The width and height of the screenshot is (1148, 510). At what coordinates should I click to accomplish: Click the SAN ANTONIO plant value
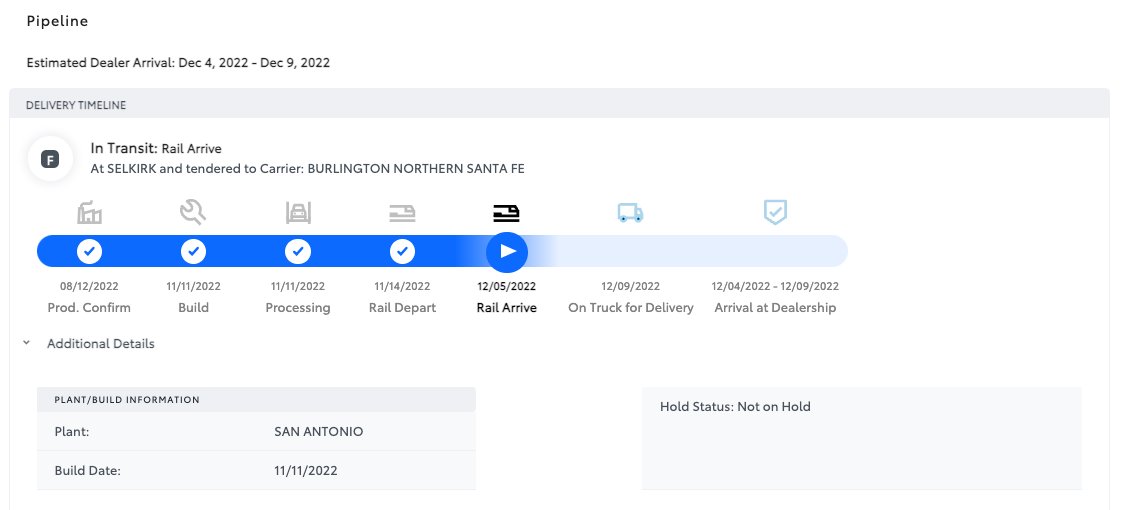click(x=318, y=432)
